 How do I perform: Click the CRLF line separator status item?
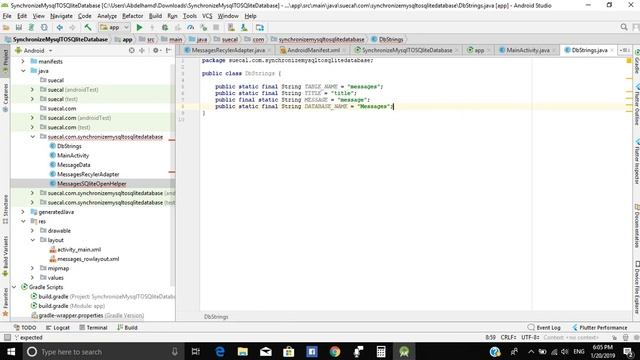[509, 338]
